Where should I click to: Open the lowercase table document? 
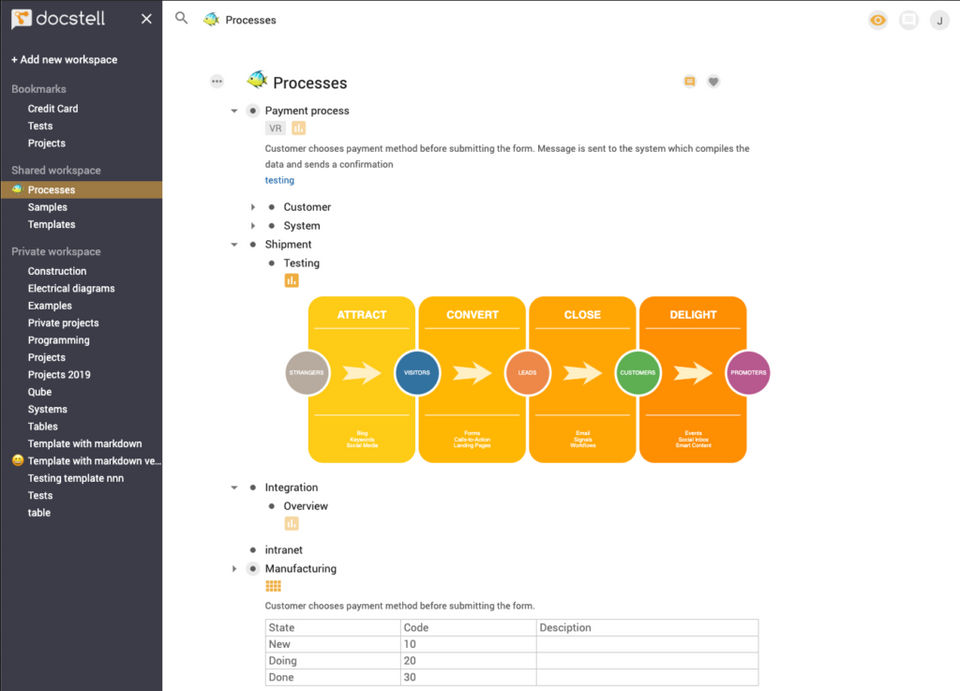point(39,512)
